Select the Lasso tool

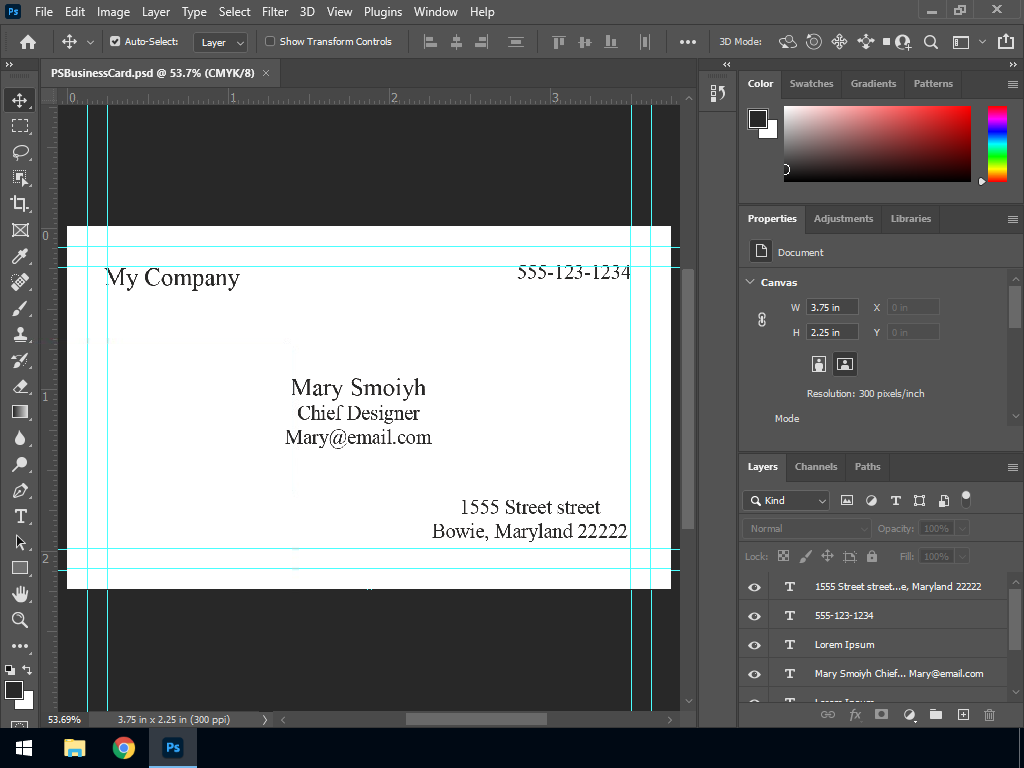(19, 152)
